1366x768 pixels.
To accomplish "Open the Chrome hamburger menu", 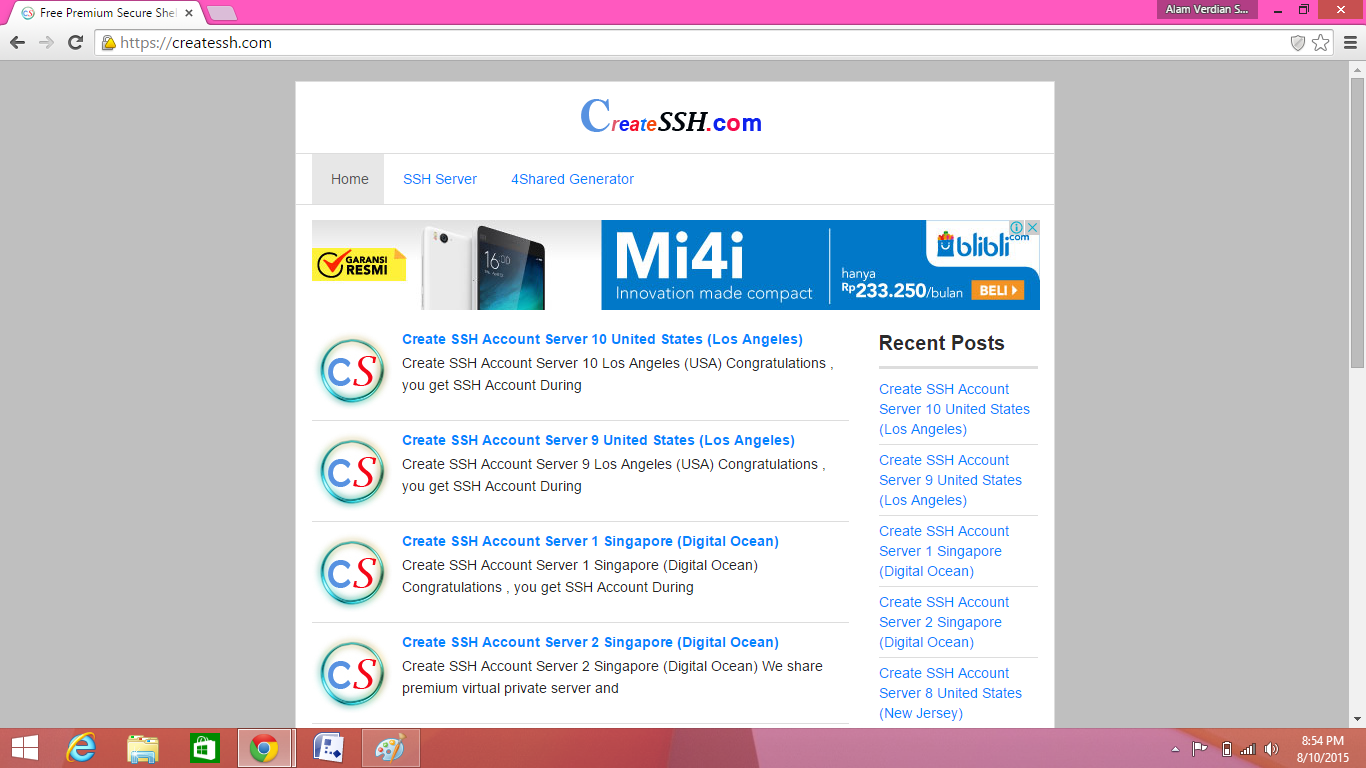I will 1350,42.
